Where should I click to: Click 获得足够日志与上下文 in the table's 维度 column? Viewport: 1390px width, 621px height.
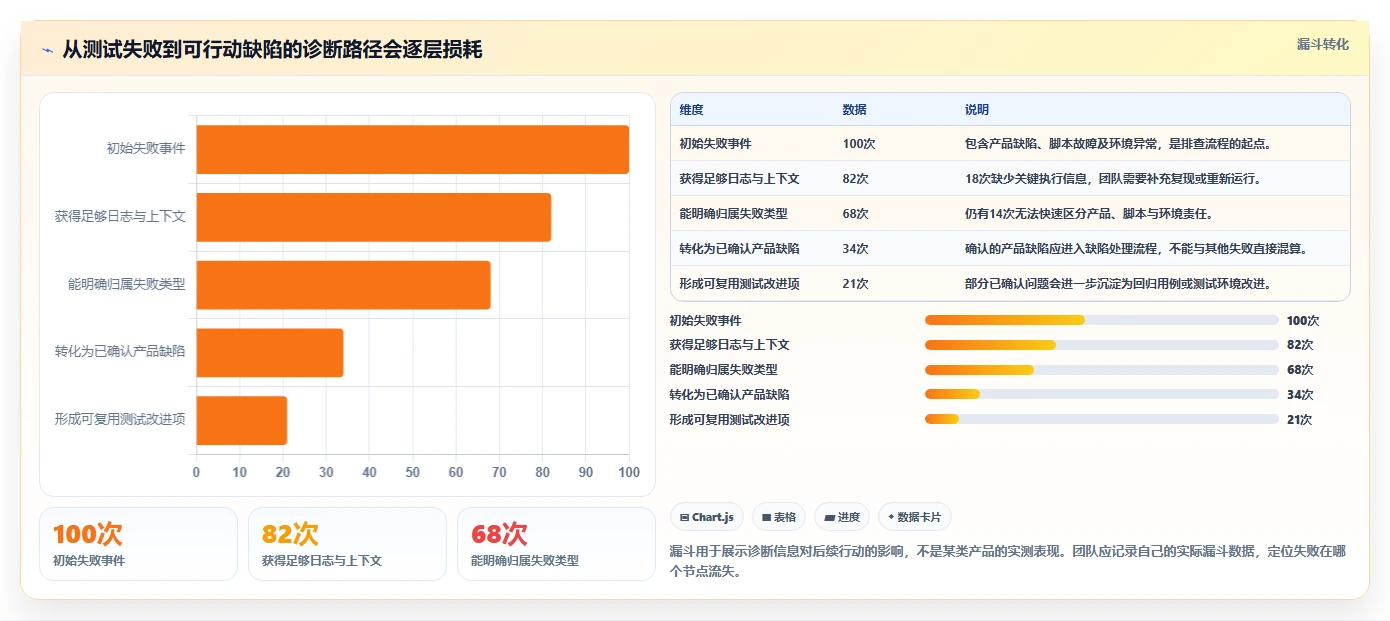[x=739, y=179]
